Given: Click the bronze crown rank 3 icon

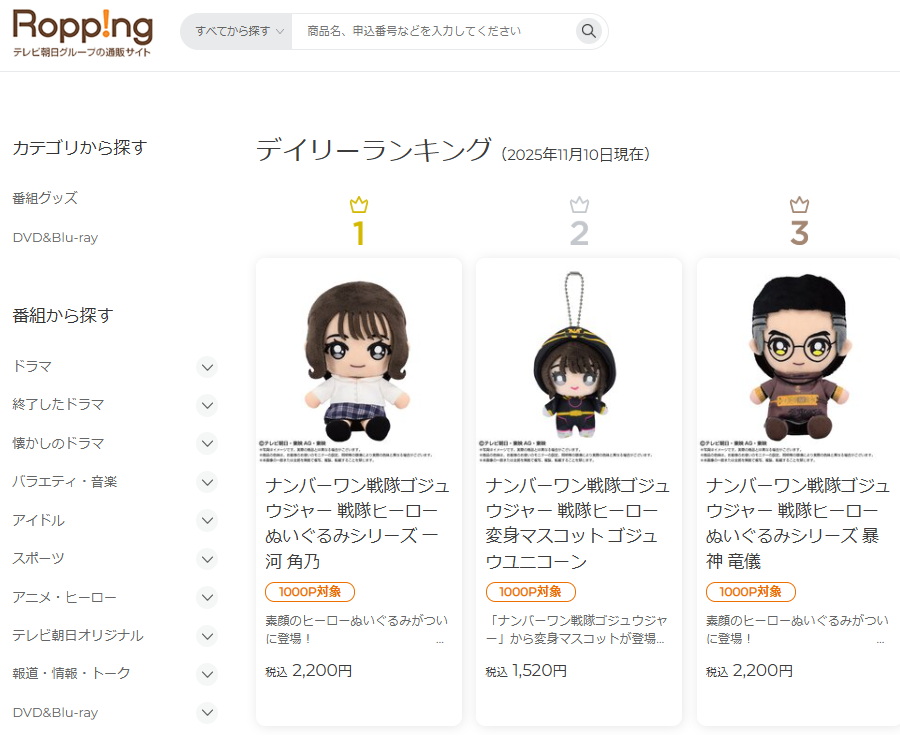Looking at the screenshot, I should (799, 204).
